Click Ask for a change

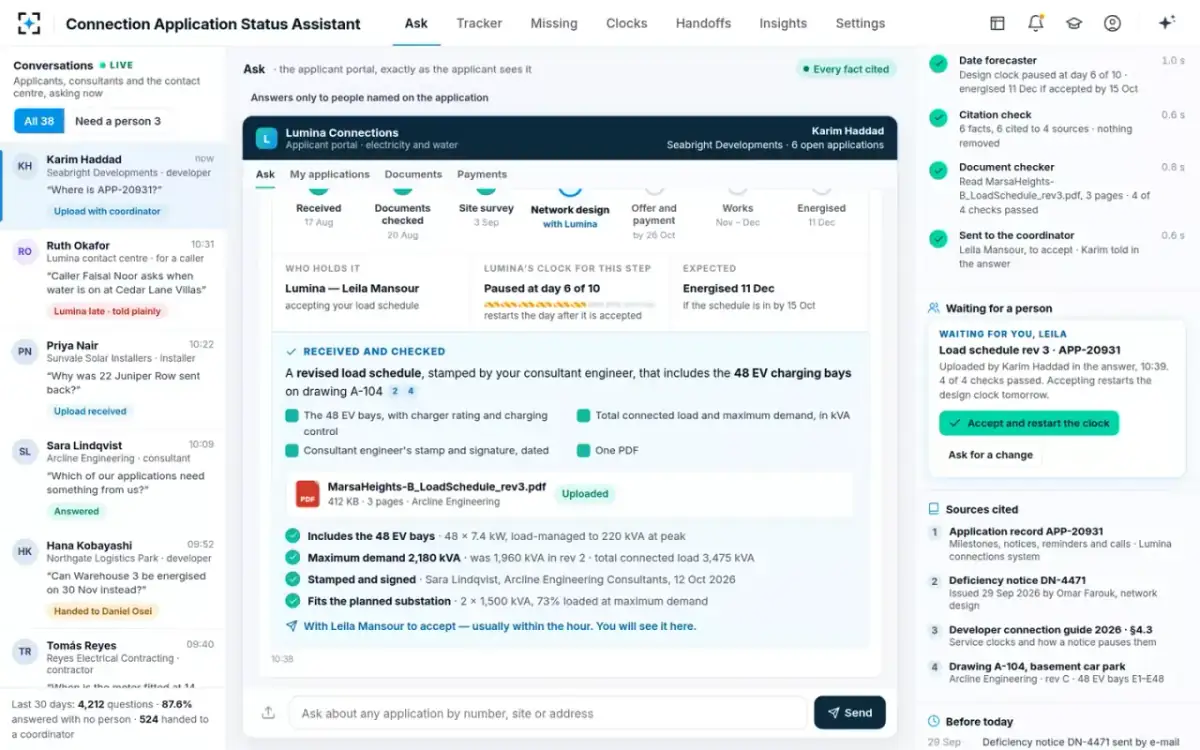(x=990, y=455)
